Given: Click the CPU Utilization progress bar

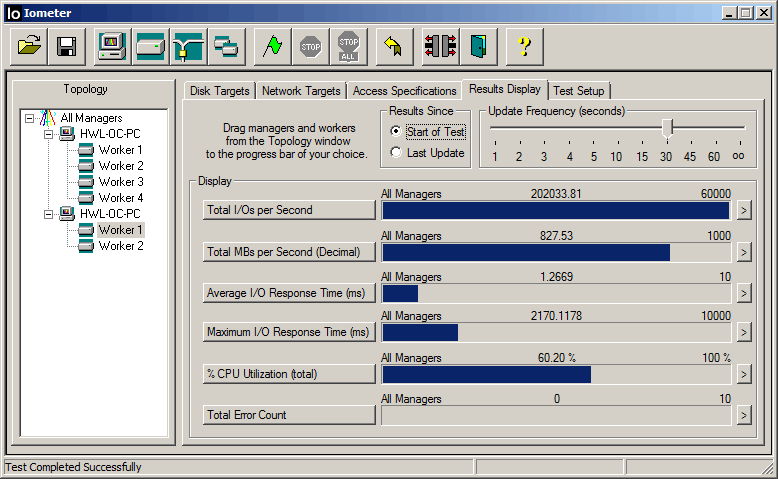Looking at the screenshot, I should tap(556, 374).
